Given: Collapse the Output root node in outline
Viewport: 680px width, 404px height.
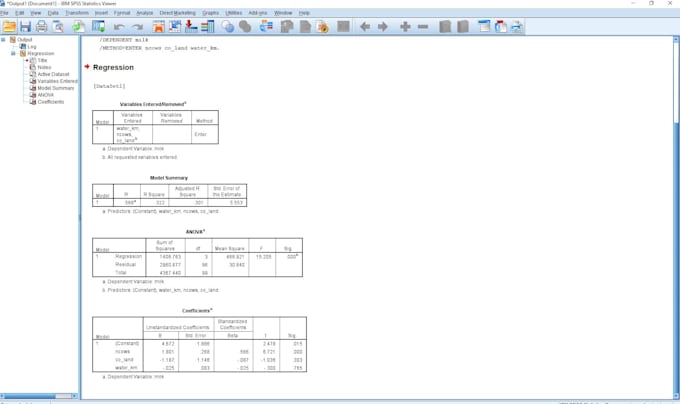Looking at the screenshot, I should 3,39.
